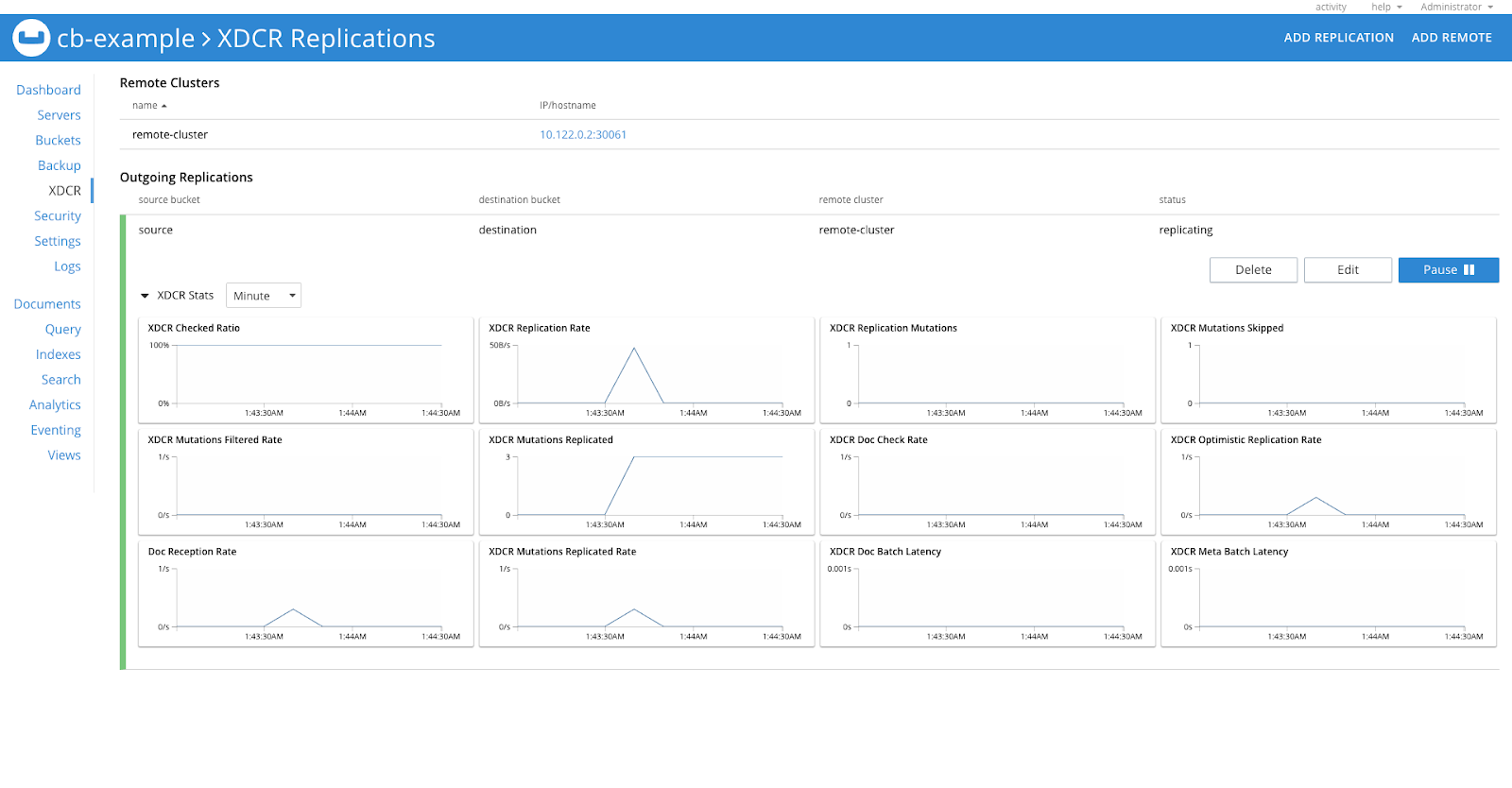Collapse the XDCR Stats section
The width and height of the screenshot is (1512, 788).
(x=145, y=296)
